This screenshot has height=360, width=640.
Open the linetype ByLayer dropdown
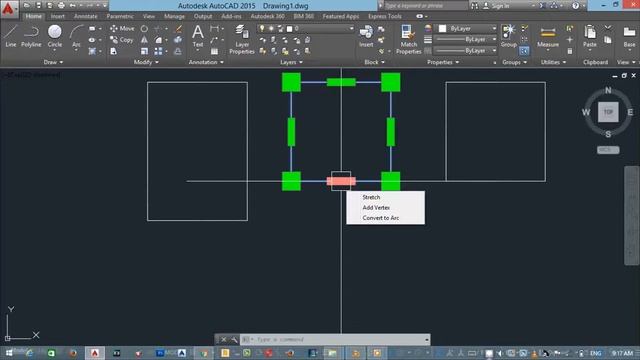pyautogui.click(x=465, y=51)
